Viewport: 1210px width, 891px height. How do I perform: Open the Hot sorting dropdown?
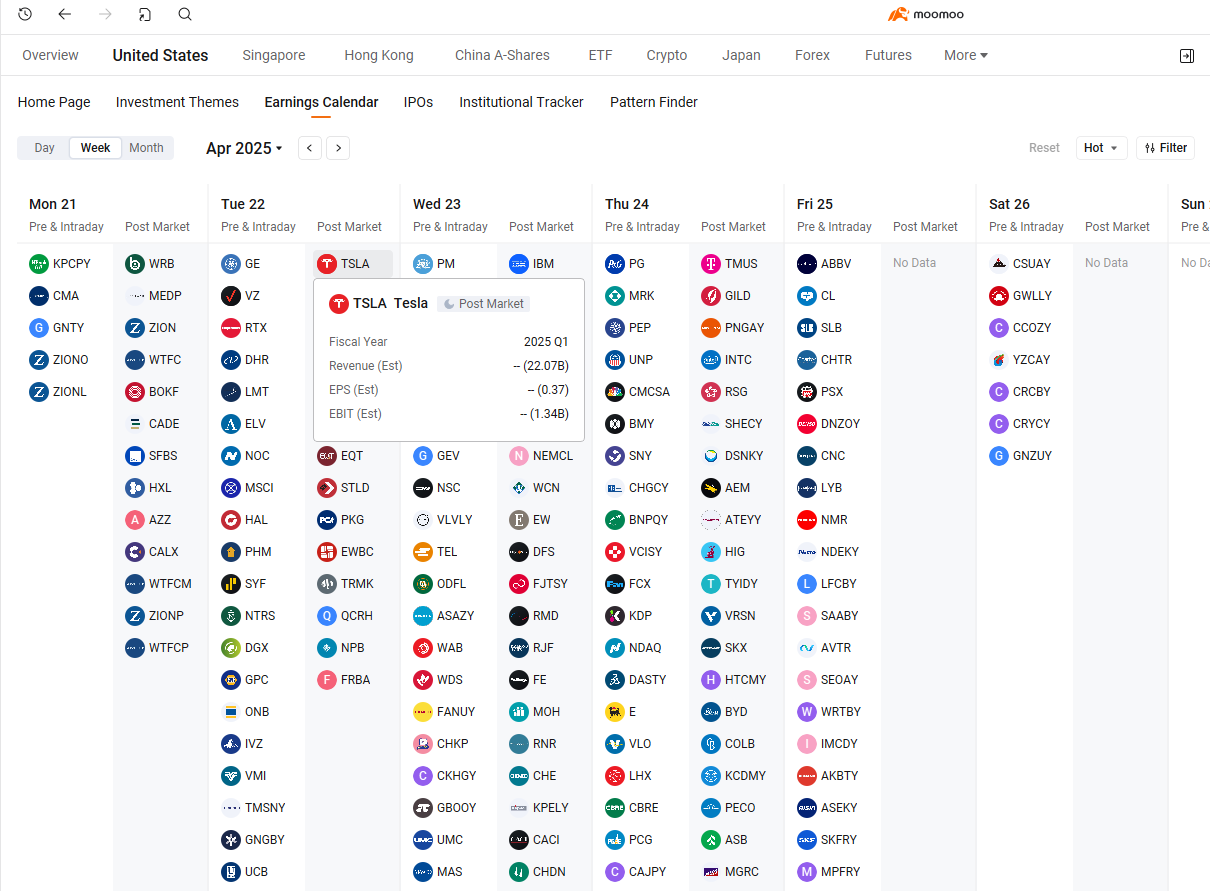click(1101, 148)
